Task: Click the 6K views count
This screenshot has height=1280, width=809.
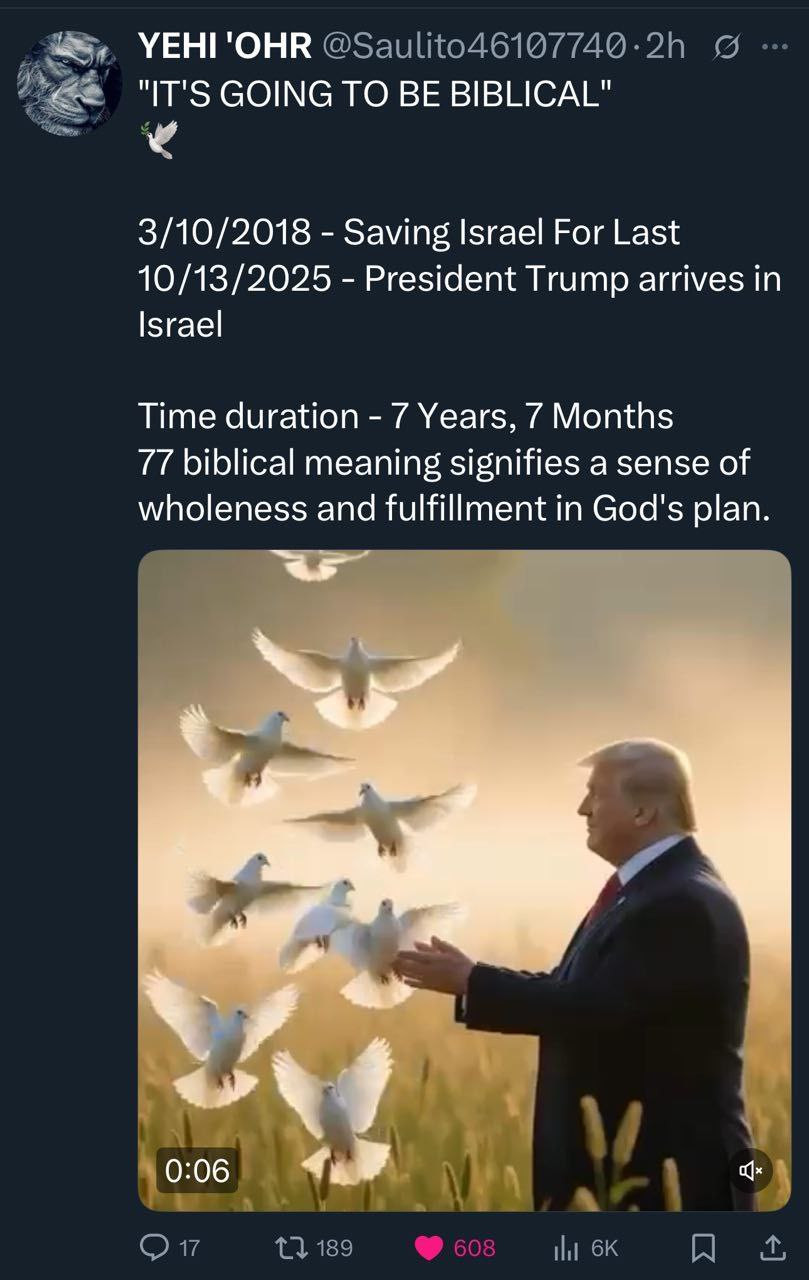Action: 604,1247
